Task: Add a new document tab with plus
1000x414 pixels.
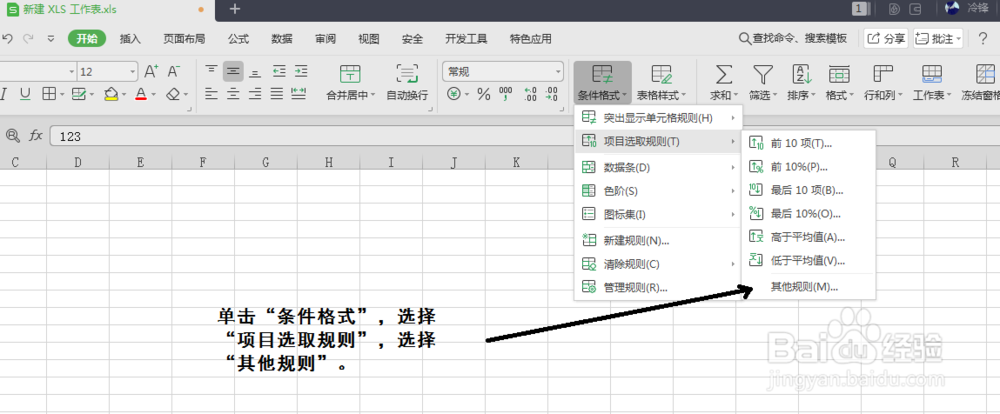Action: tap(235, 9)
